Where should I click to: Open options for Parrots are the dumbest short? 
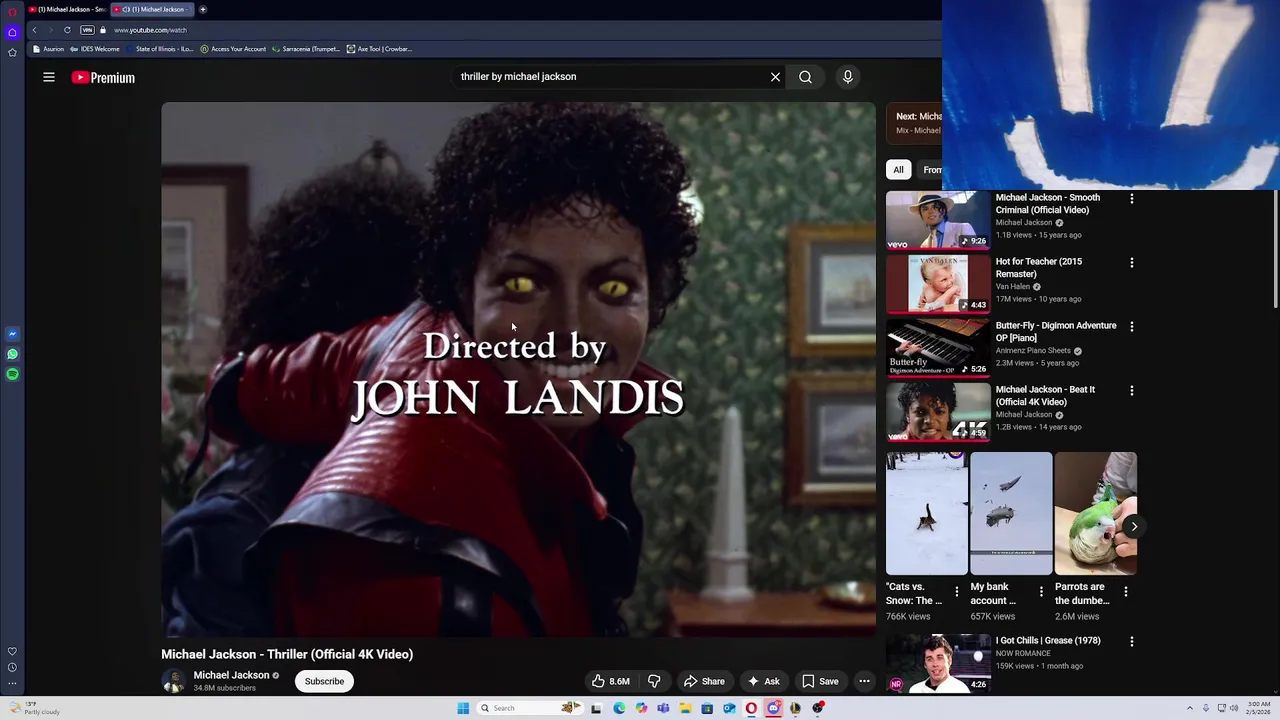(1126, 592)
